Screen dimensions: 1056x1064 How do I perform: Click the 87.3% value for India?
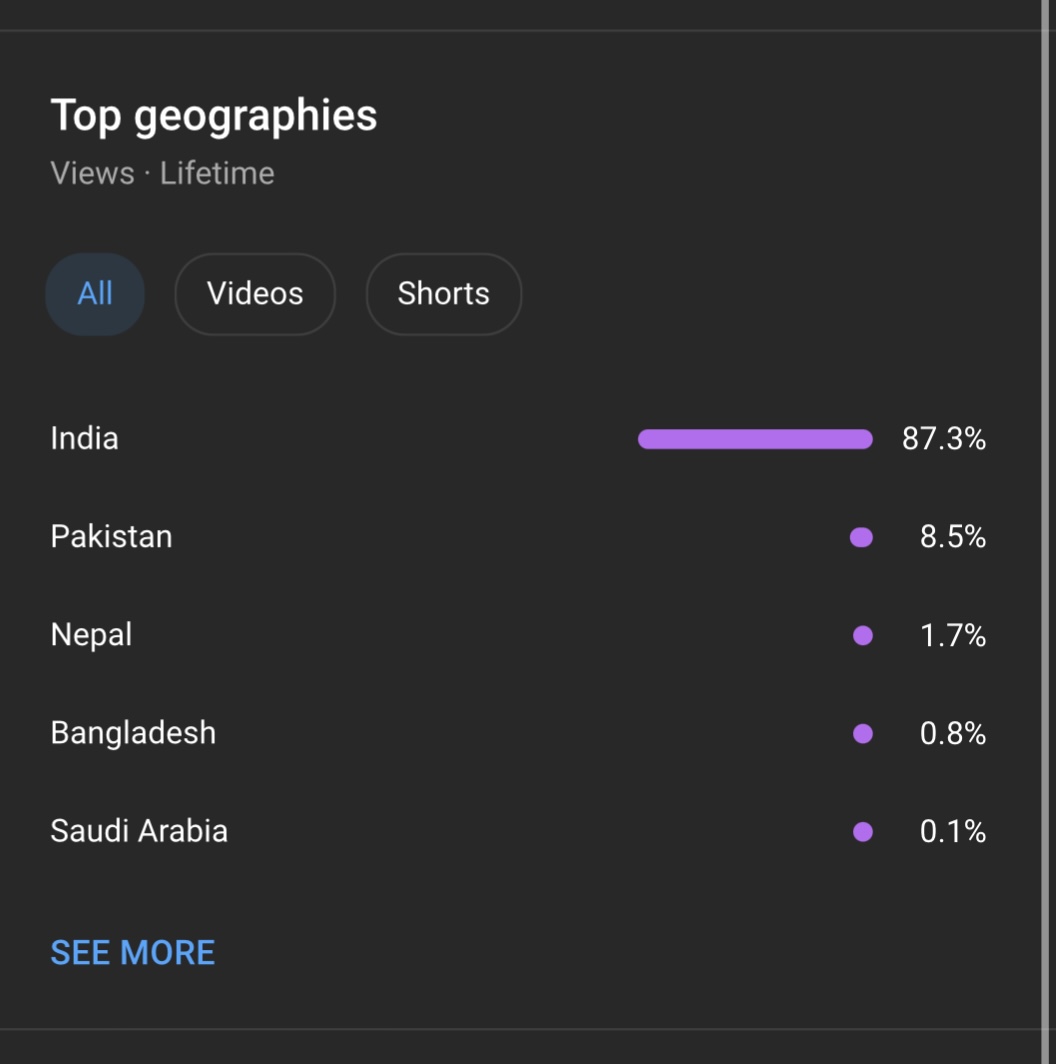click(944, 439)
